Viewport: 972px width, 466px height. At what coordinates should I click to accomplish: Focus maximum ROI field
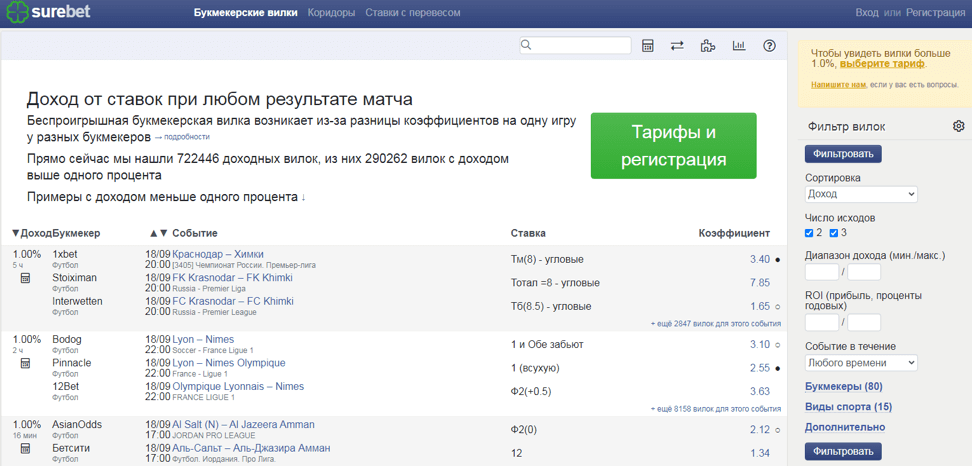[x=864, y=323]
